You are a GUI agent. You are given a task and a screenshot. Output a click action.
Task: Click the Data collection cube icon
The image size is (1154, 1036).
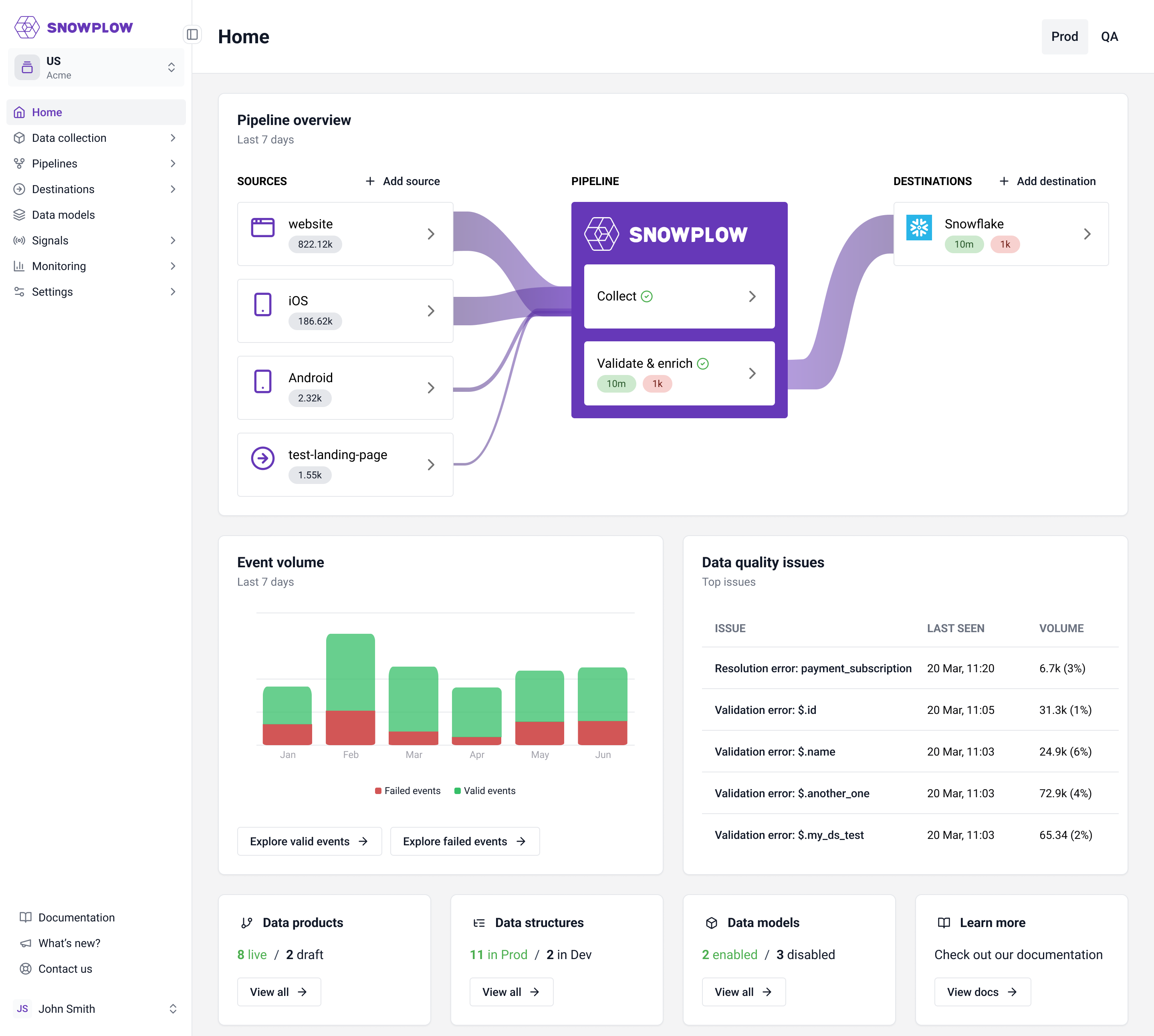click(19, 138)
